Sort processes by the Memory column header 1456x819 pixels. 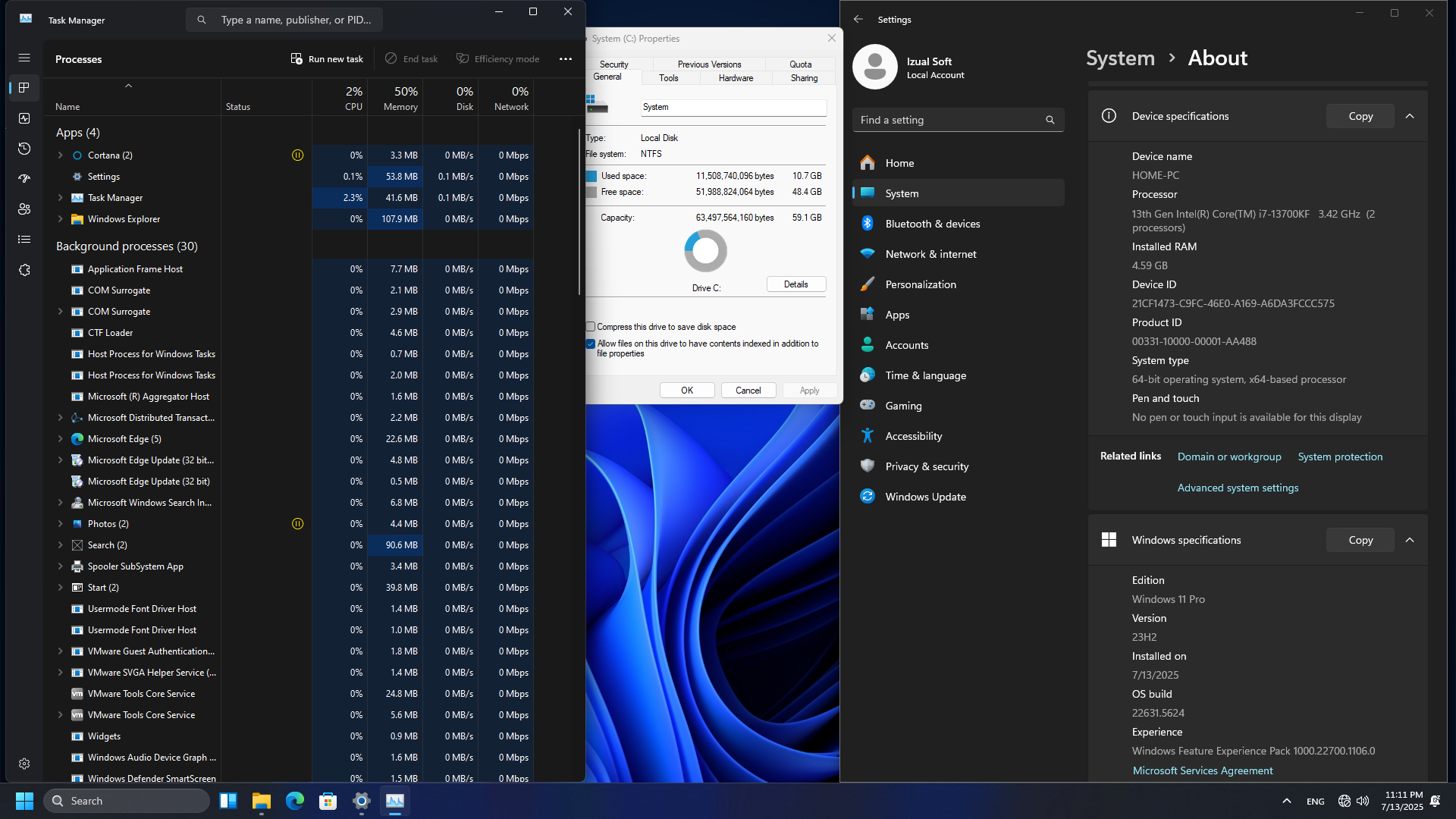click(395, 98)
